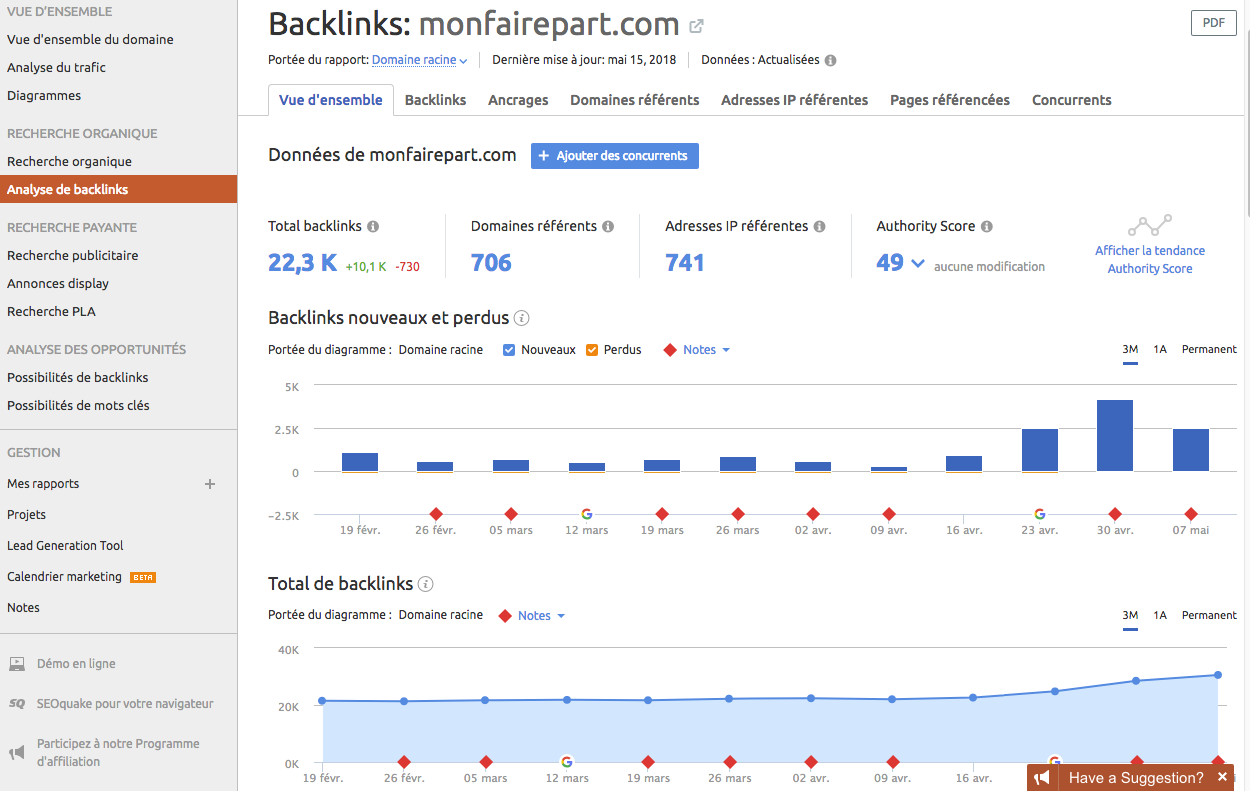
Task: Click the info icon beside the Backlinks nouveaux et perdus heading
Action: (x=522, y=319)
